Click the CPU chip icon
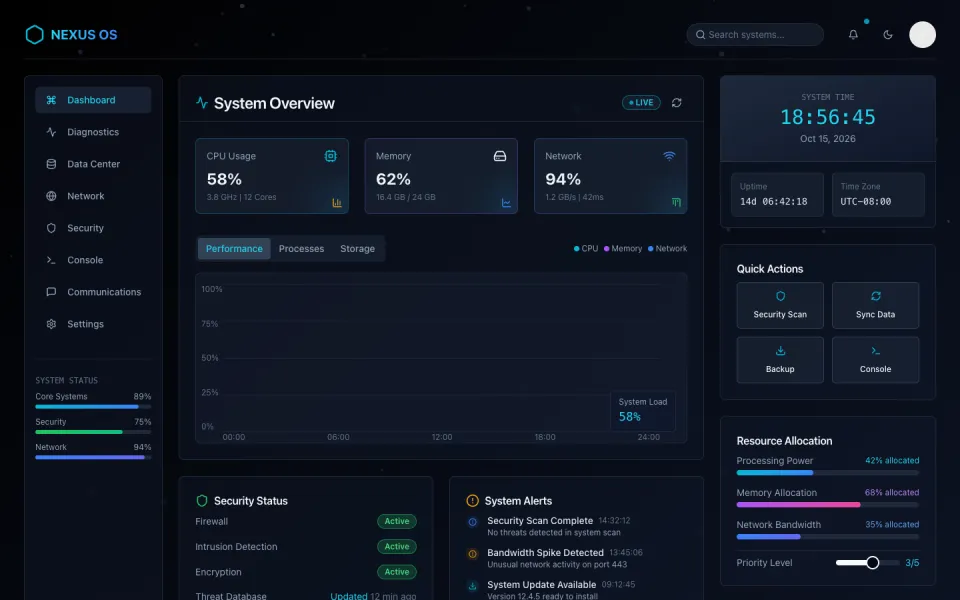The image size is (960, 600). point(331,156)
